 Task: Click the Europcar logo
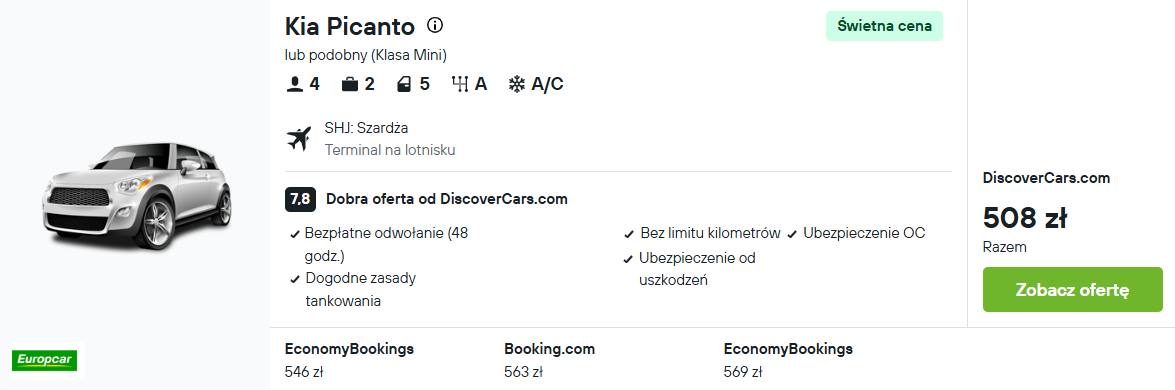pyautogui.click(x=46, y=361)
